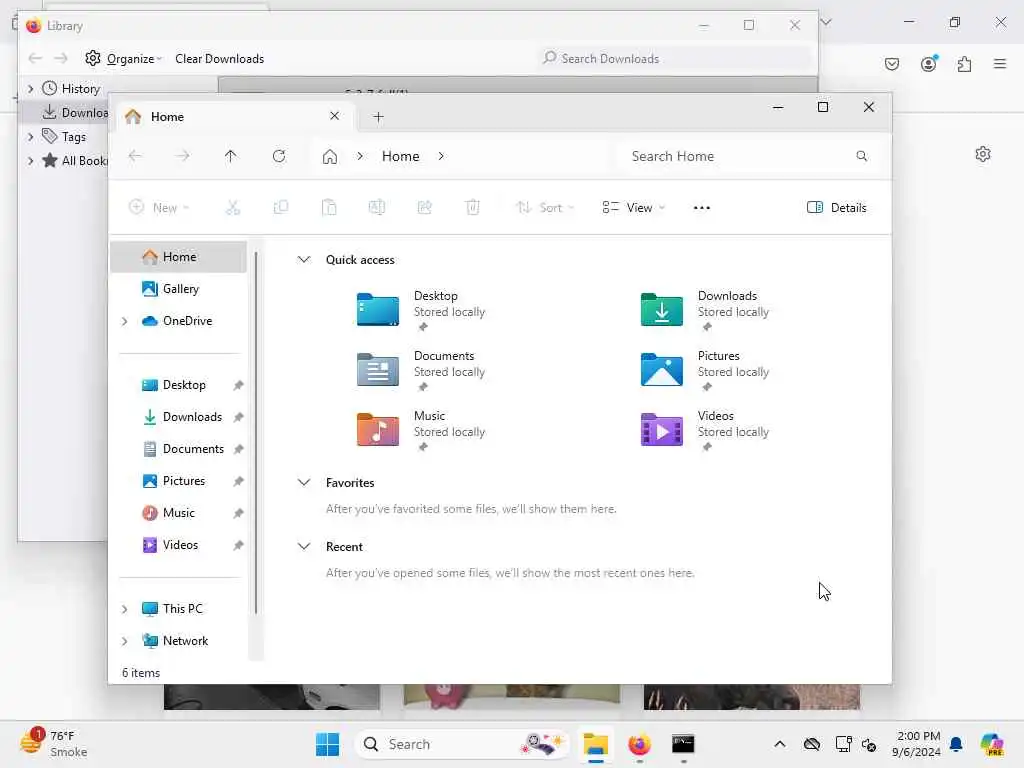Expand the Network tree node
The height and width of the screenshot is (768, 1024).
[x=125, y=641]
